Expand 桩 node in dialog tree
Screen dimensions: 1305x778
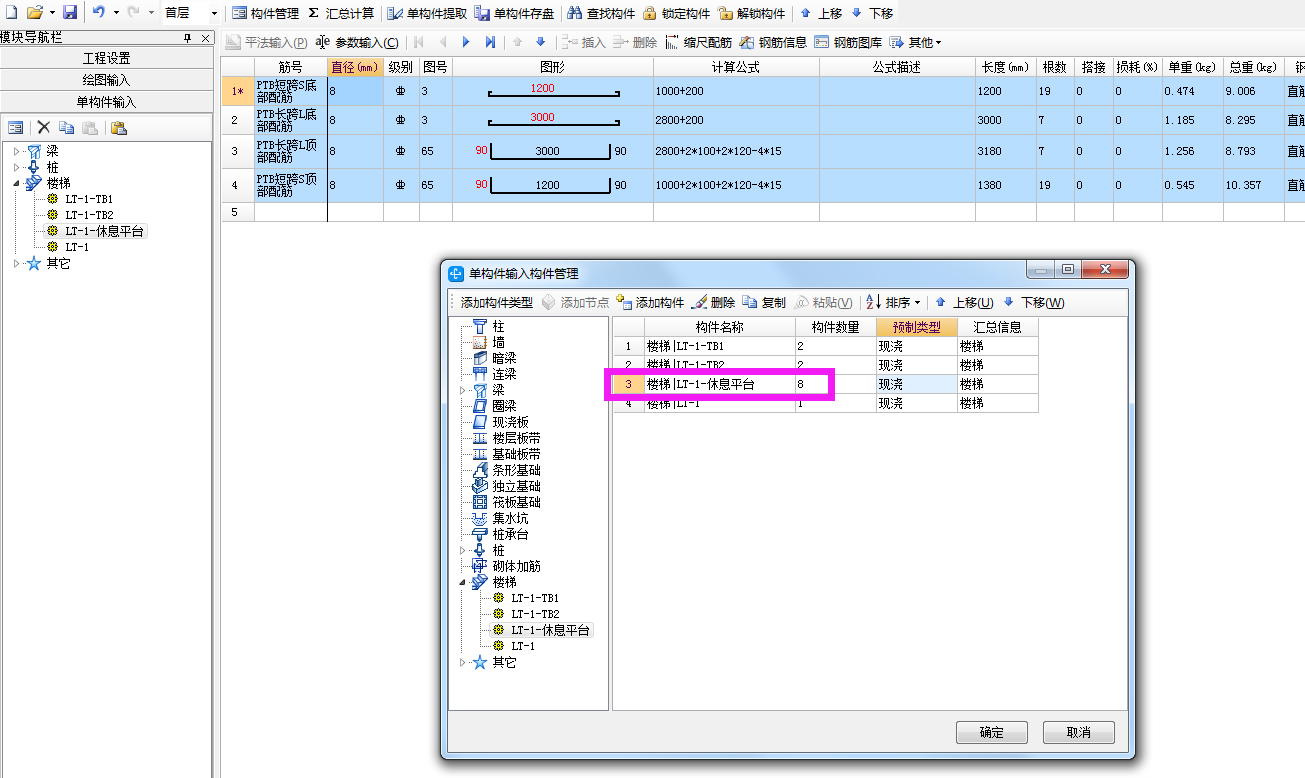462,550
